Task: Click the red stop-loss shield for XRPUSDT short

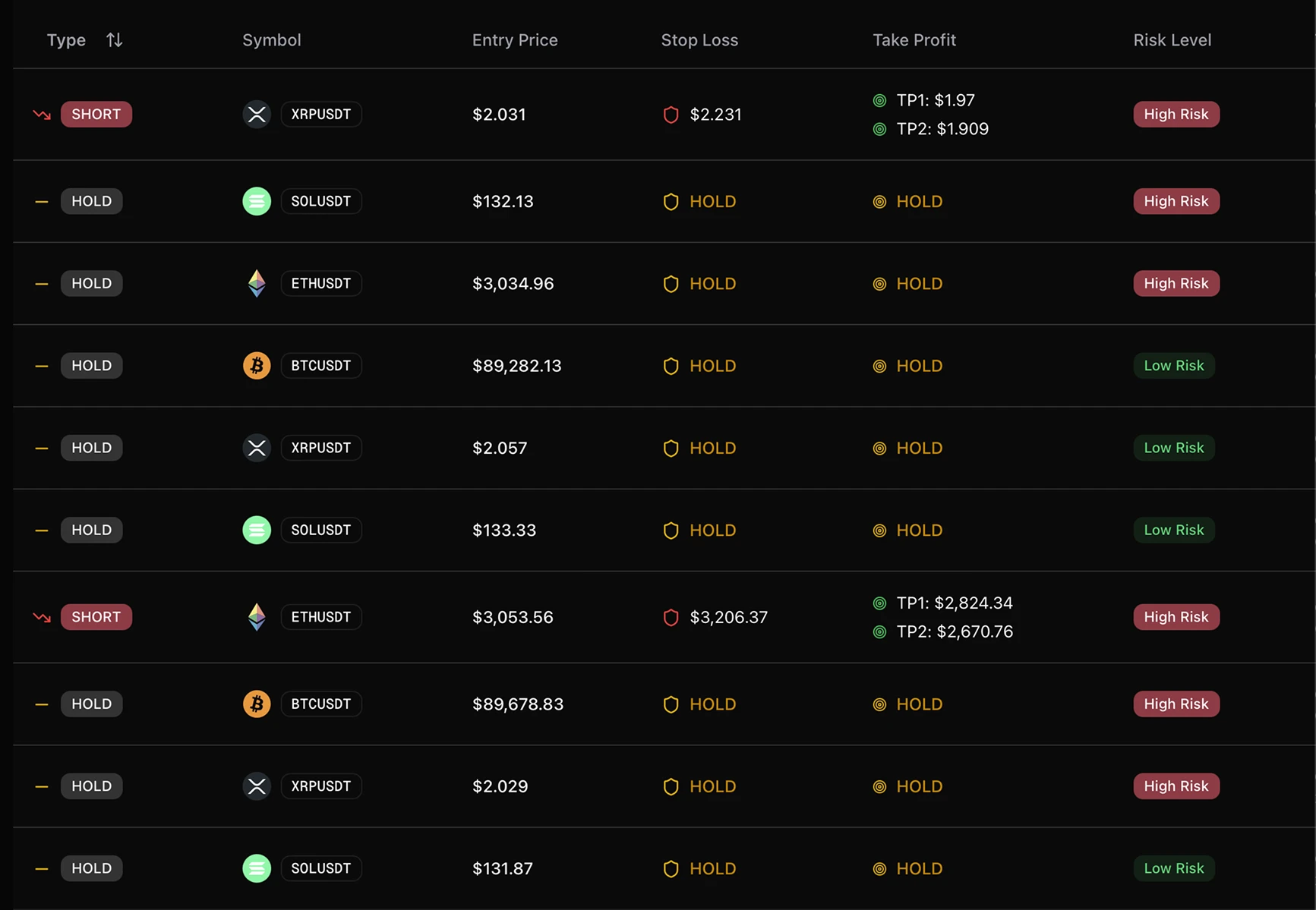Action: tap(671, 115)
